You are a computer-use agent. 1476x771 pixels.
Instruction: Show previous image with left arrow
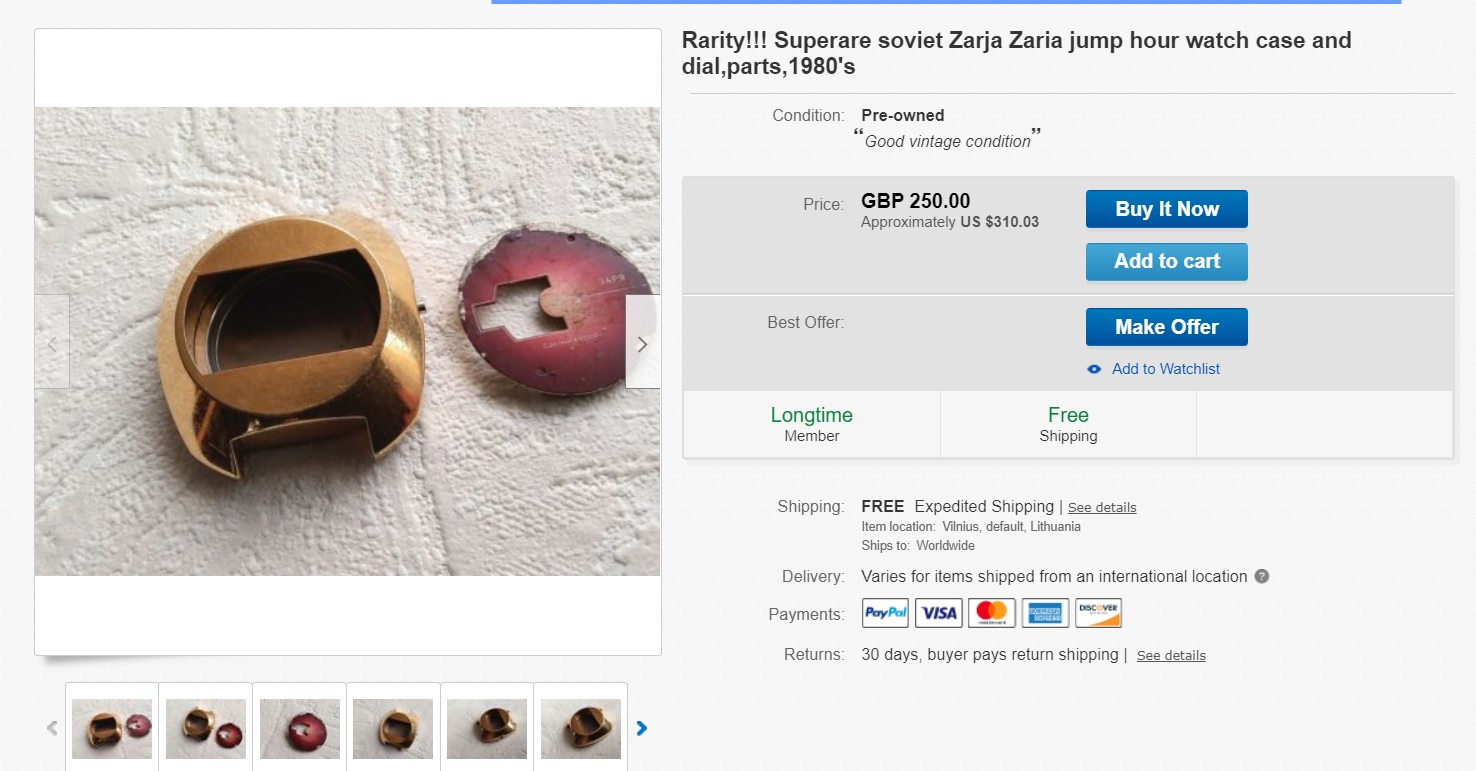(52, 342)
